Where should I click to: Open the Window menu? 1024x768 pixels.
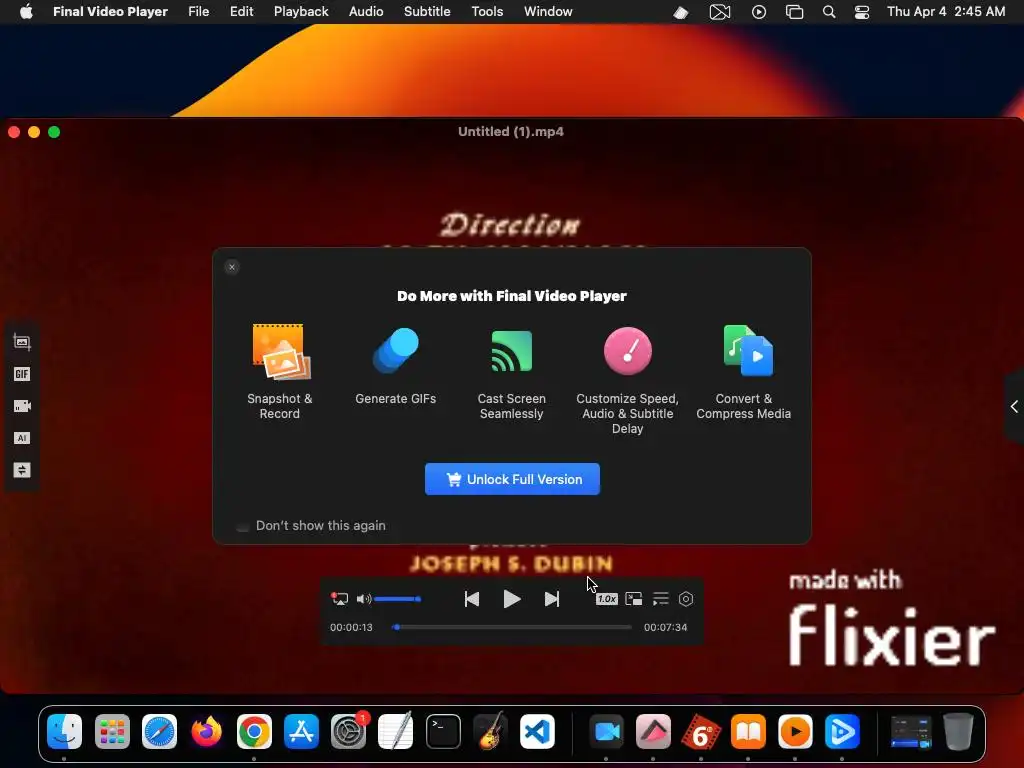click(x=548, y=12)
